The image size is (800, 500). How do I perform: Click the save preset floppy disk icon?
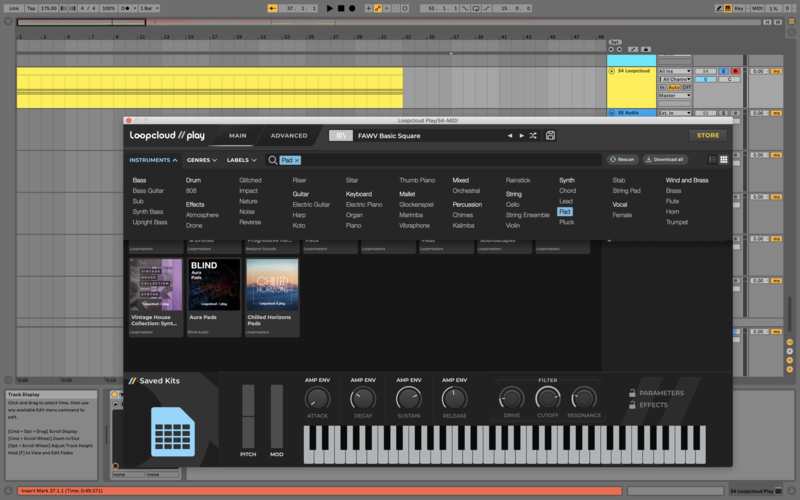(550, 135)
